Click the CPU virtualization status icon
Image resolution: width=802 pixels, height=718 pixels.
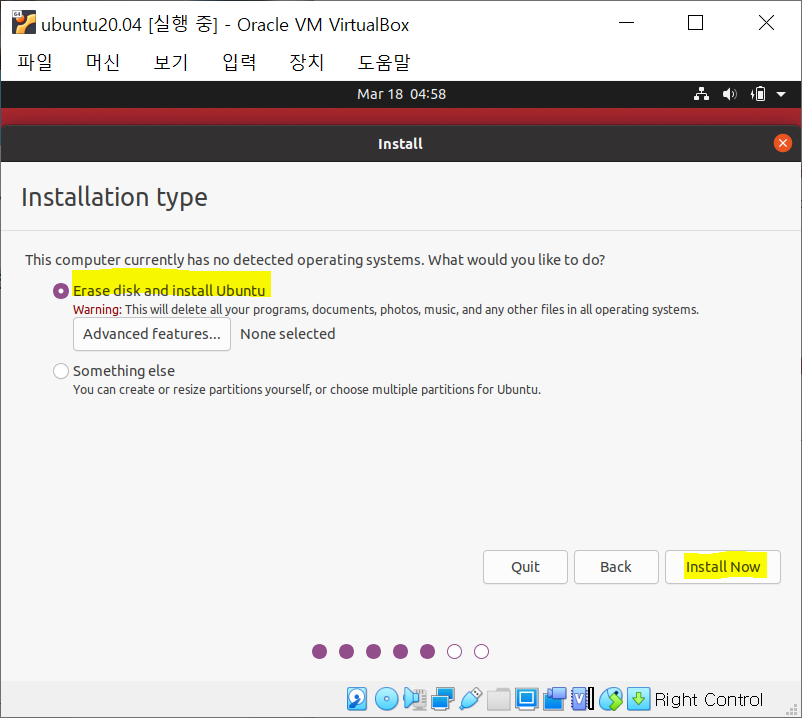583,699
